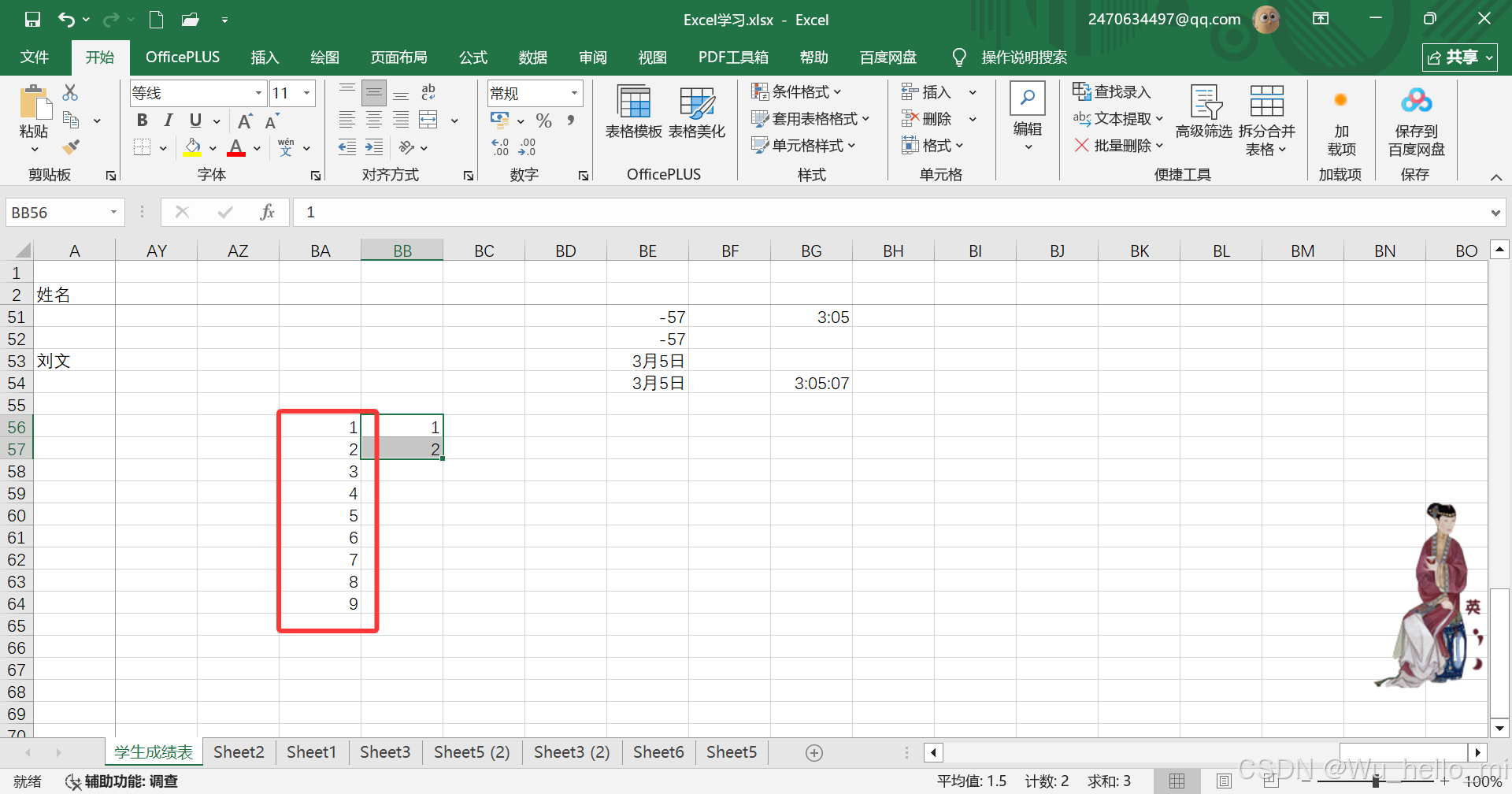1512x794 pixels.
Task: Open the font size 11 dropdown
Action: [306, 93]
